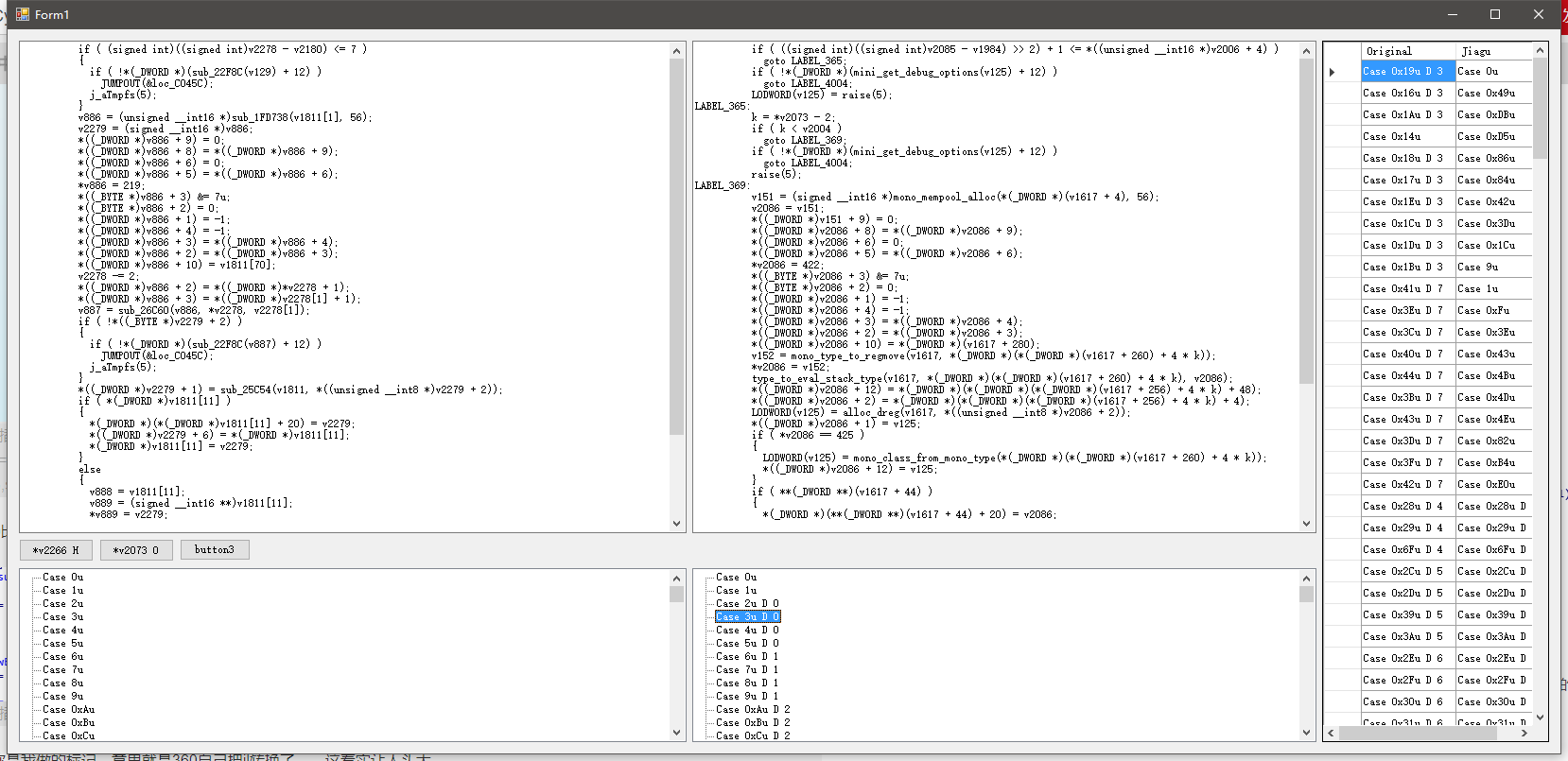The image size is (1568, 761).
Task: Select the 'Case 0xE0u' Jiagu cell
Action: point(1493,485)
